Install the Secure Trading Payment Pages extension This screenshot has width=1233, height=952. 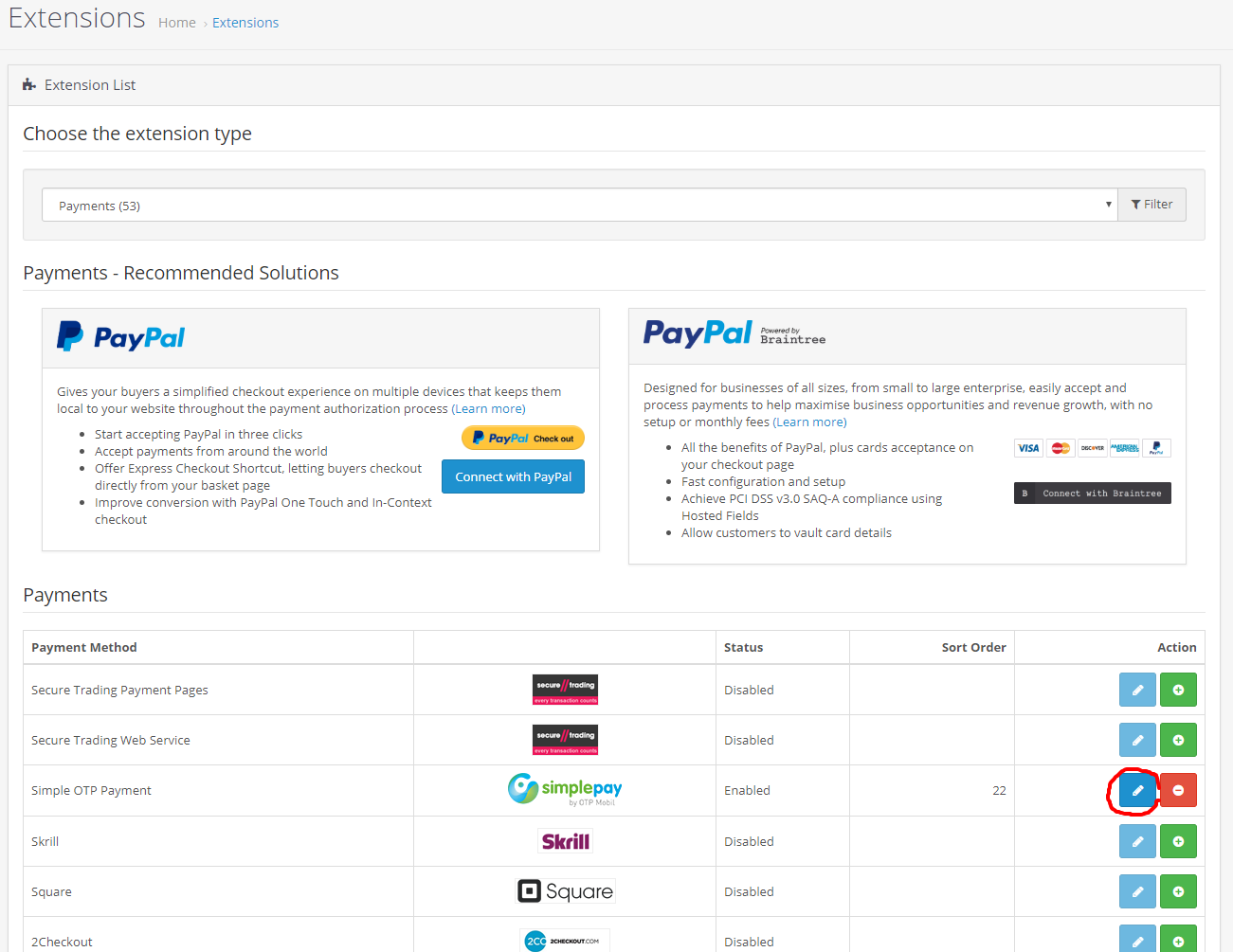pos(1178,690)
